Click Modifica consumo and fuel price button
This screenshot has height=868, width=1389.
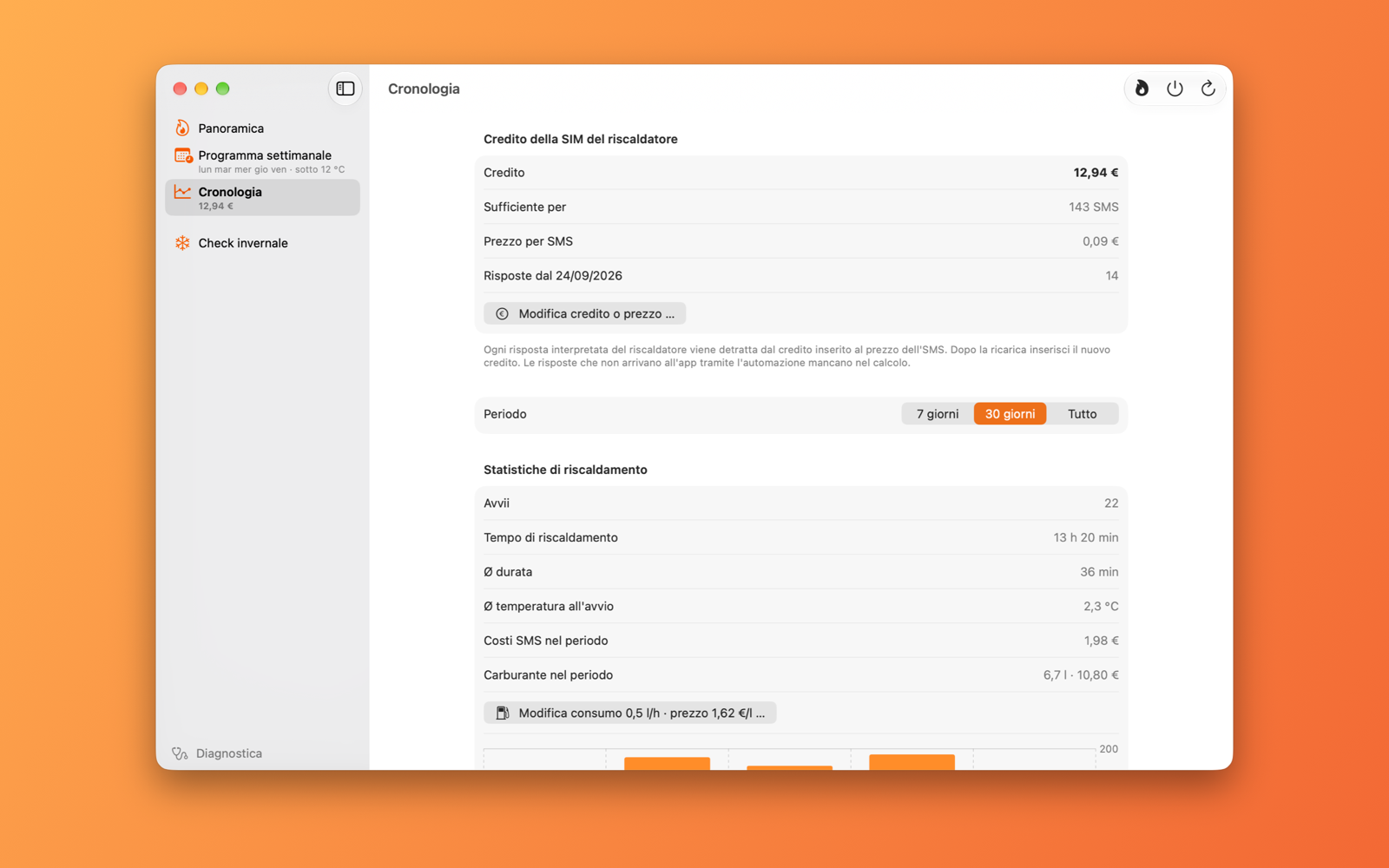click(x=629, y=713)
